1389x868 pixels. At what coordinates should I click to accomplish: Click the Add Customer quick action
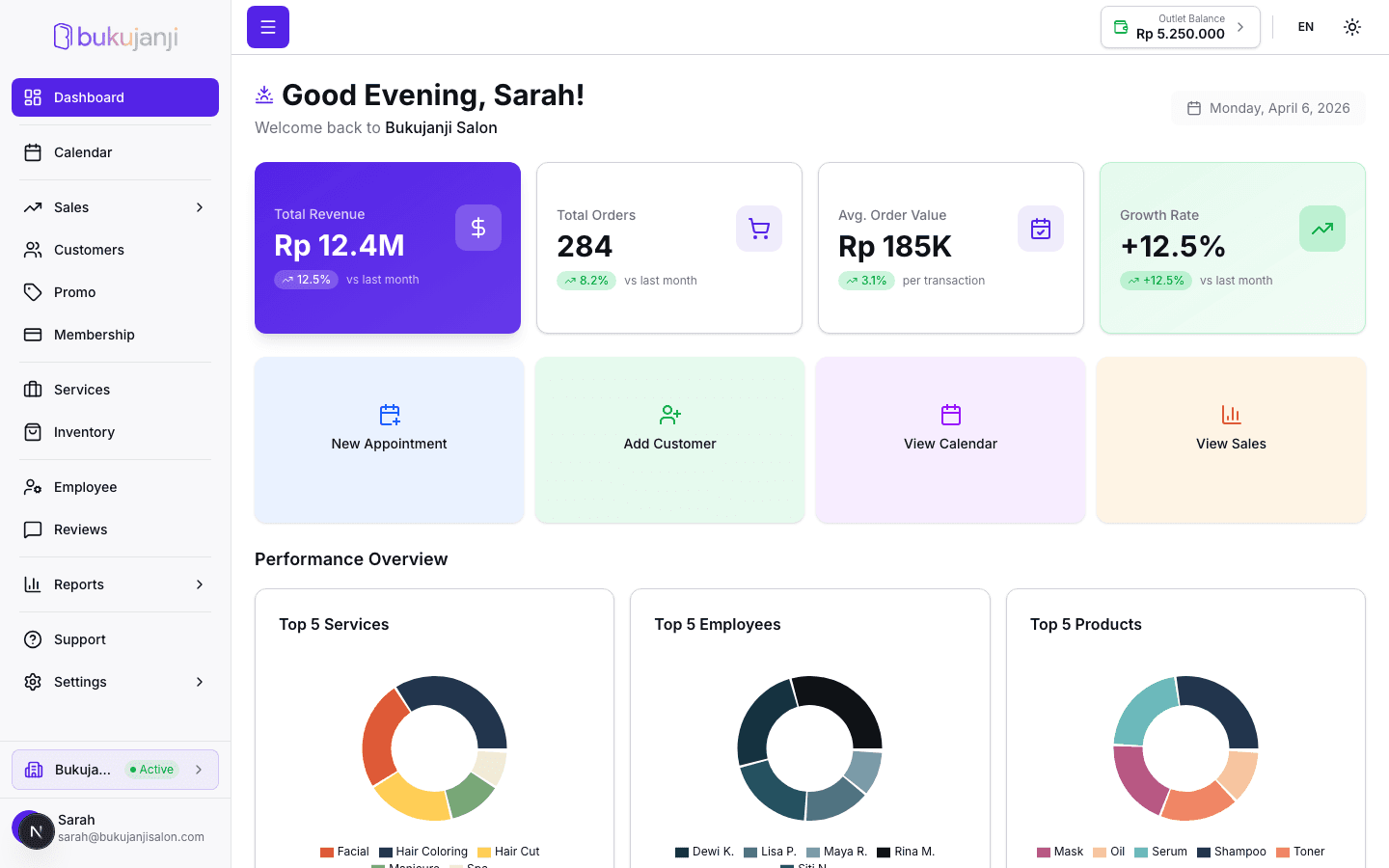[x=669, y=441]
